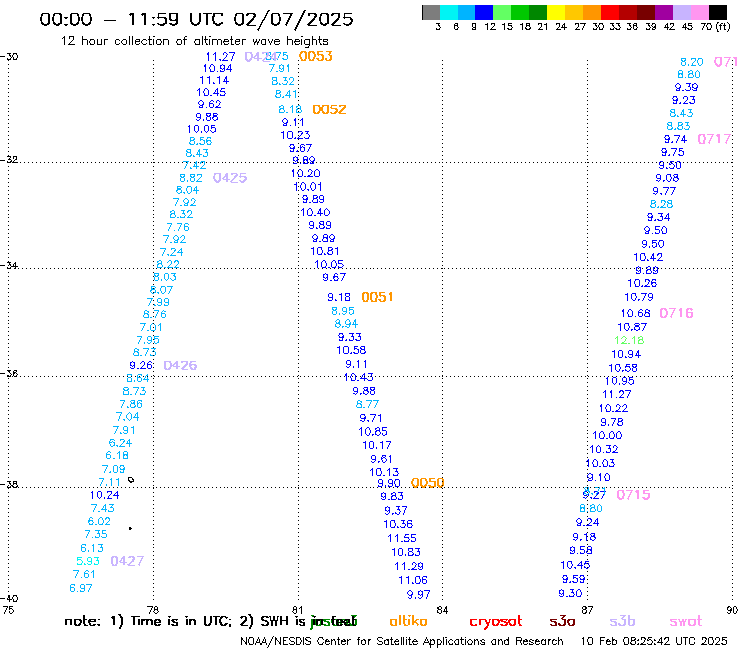
Task: Click wave height value 6.97
Action: point(81,589)
